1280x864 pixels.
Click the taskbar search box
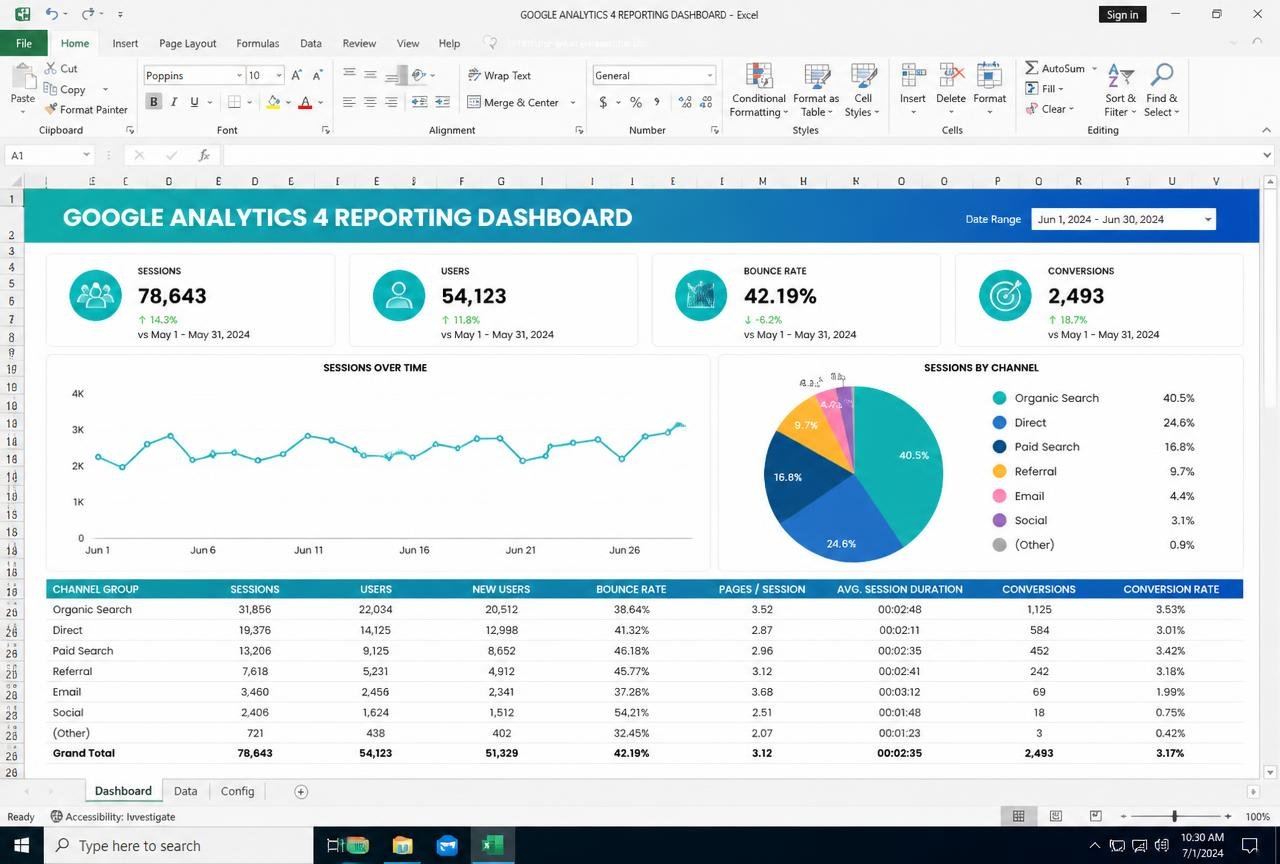coord(178,845)
